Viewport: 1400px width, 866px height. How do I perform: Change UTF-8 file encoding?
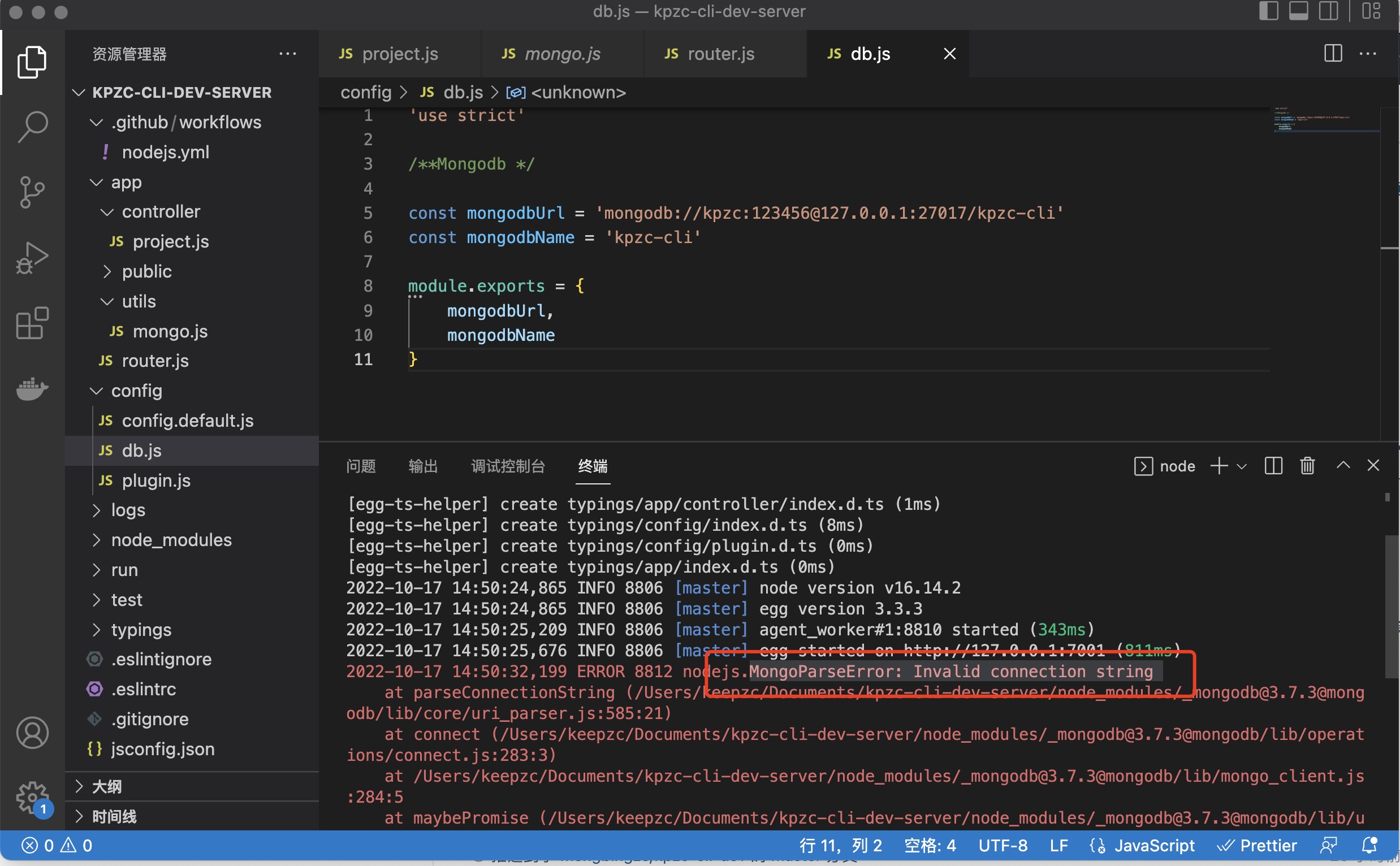pos(1003,846)
